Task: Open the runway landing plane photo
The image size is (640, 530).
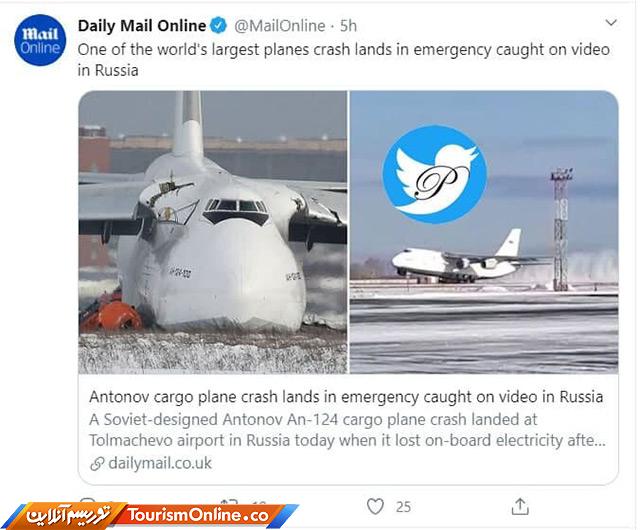Action: tap(484, 232)
